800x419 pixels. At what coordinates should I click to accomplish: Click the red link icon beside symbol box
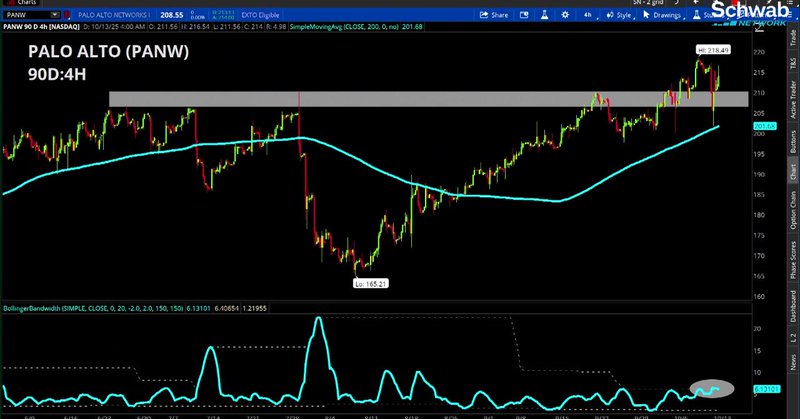click(67, 15)
